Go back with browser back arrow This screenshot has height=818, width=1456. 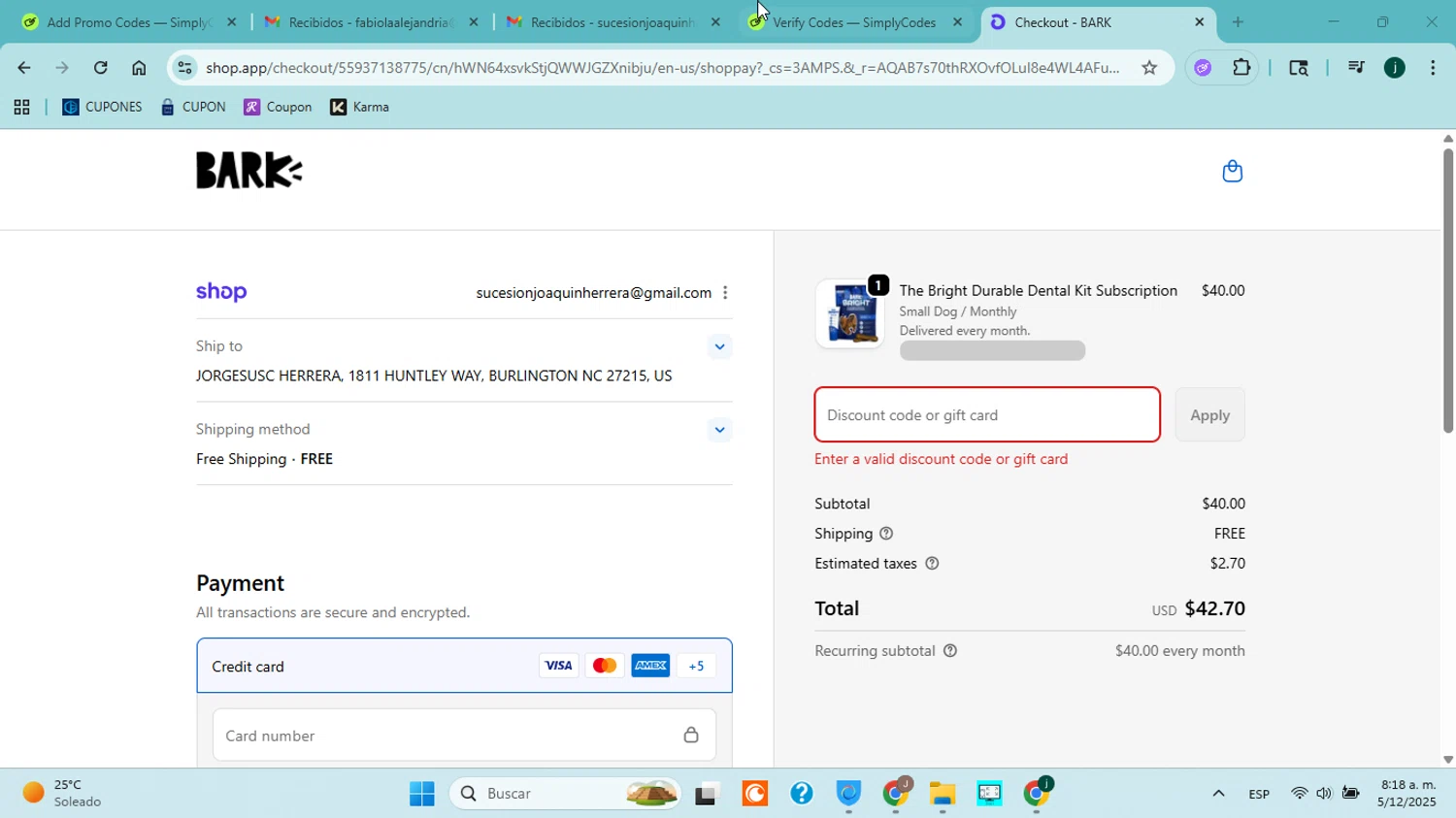click(23, 67)
